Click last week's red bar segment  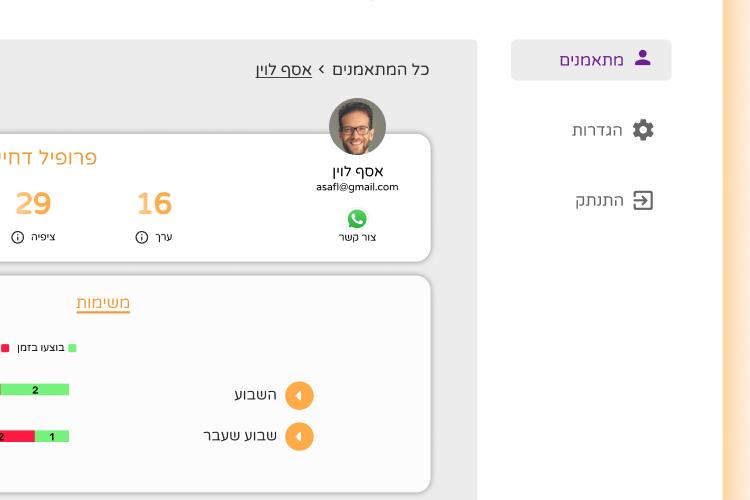point(17,436)
